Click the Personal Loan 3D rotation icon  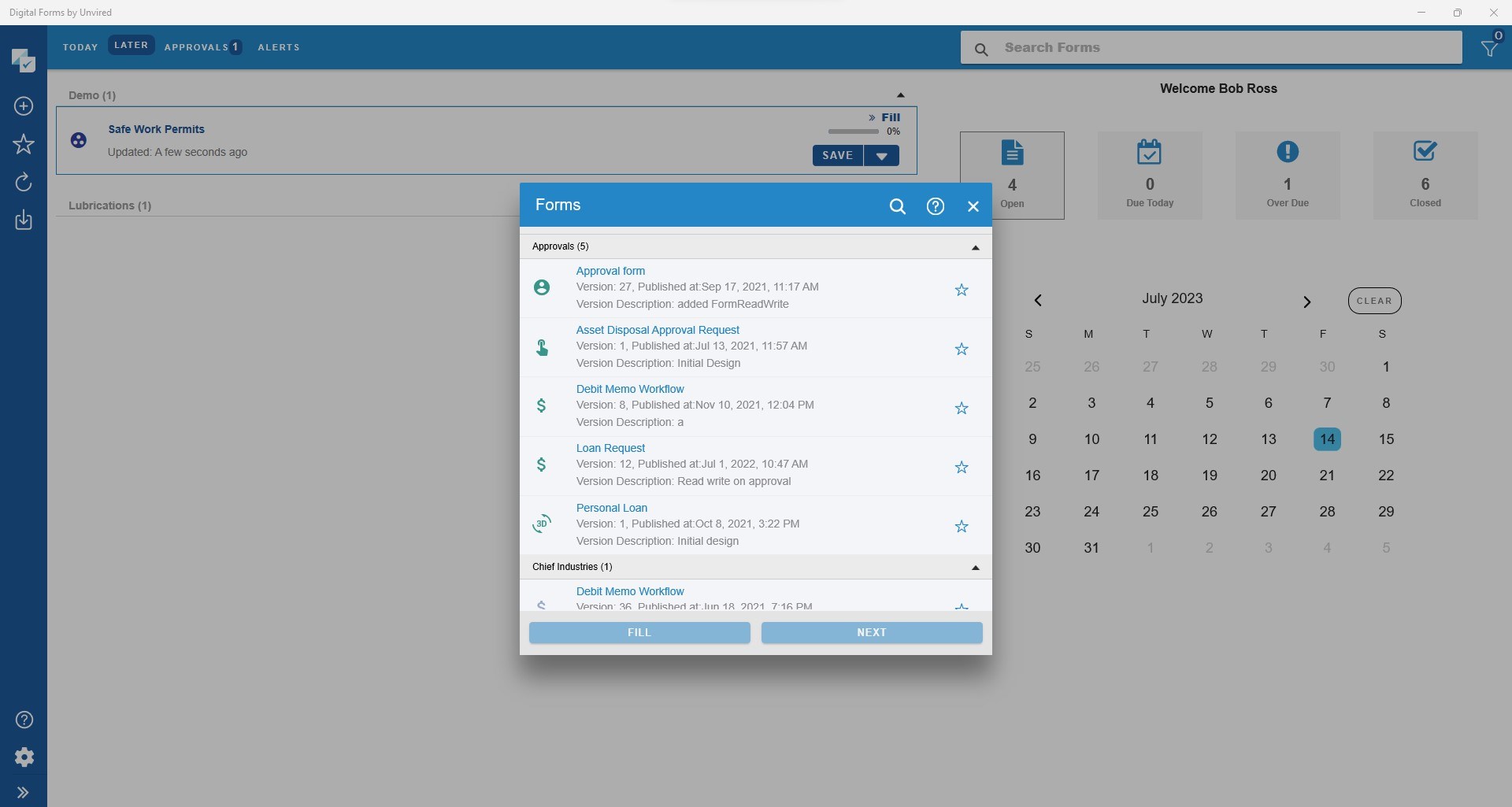542,524
